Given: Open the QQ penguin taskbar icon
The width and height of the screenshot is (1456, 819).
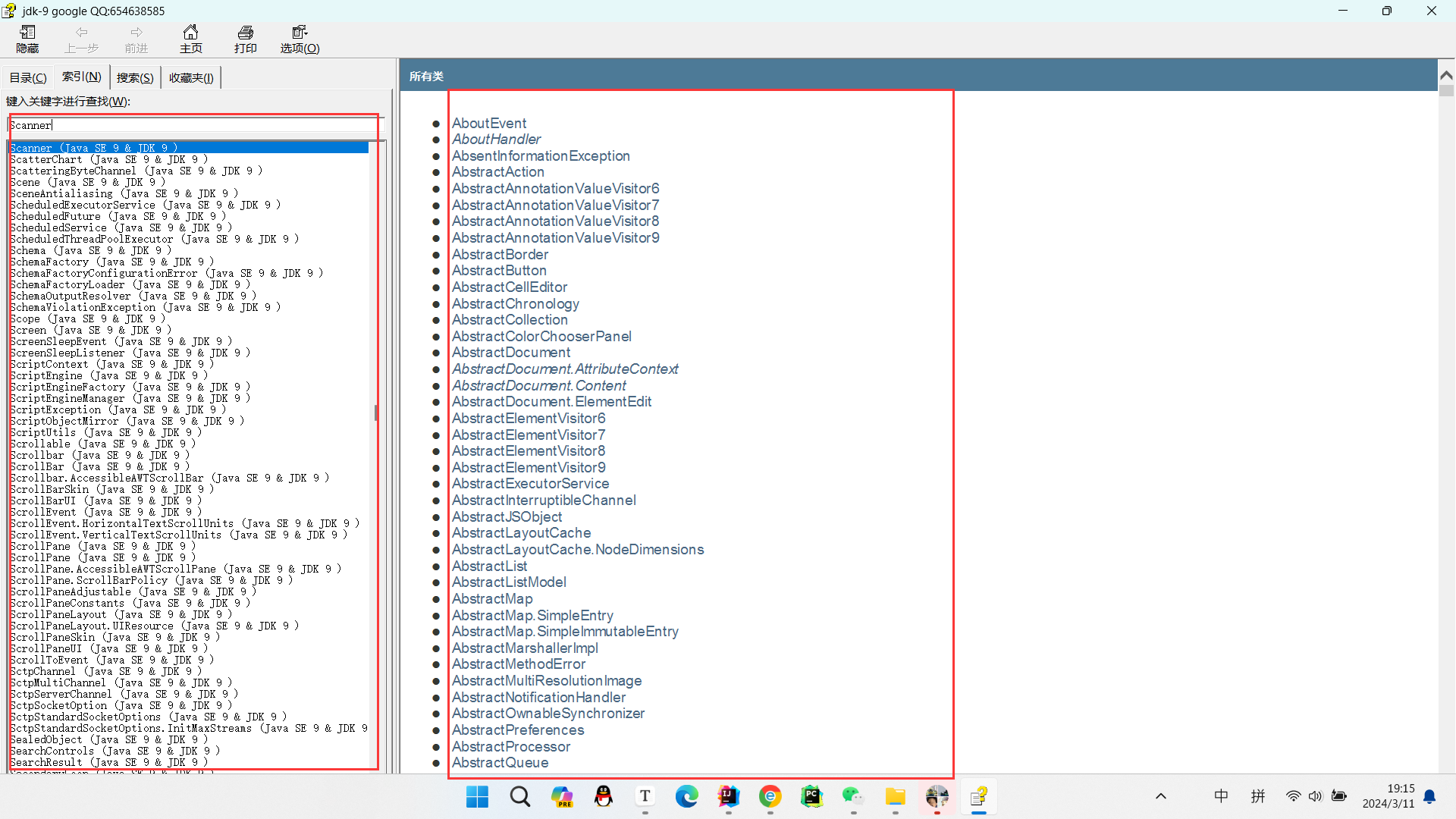Looking at the screenshot, I should 604,796.
